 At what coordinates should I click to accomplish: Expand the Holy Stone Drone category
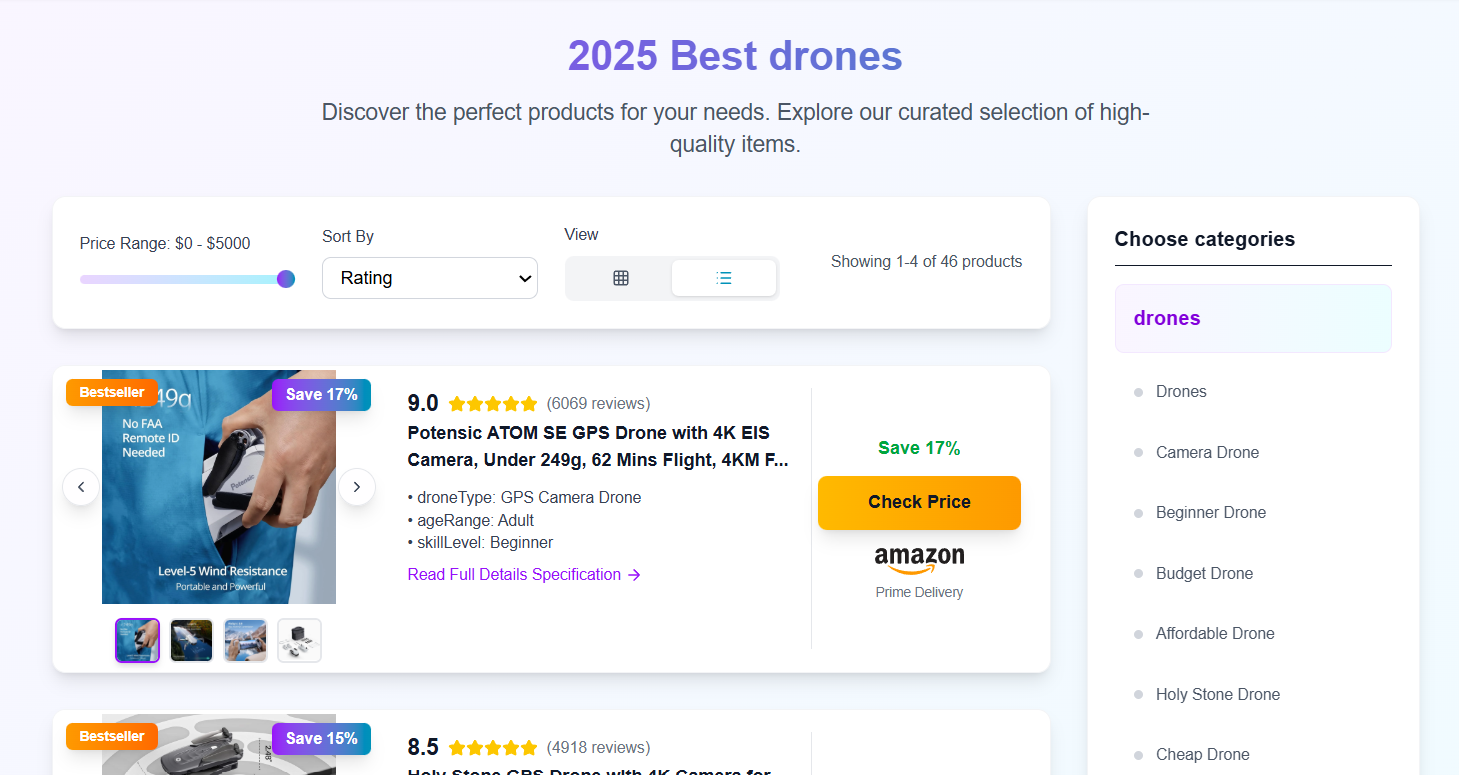1217,694
